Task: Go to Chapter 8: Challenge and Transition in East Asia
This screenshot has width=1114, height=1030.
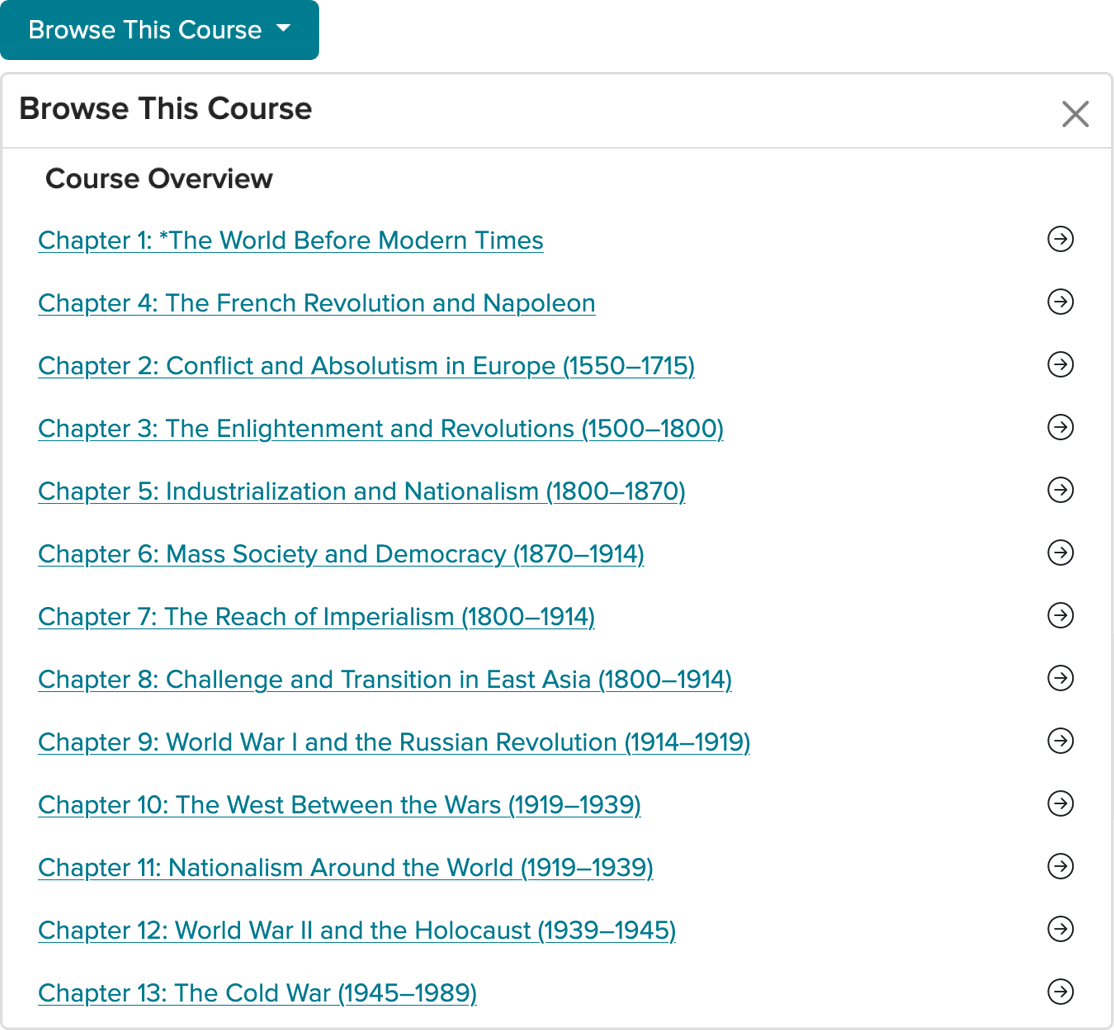Action: [384, 680]
